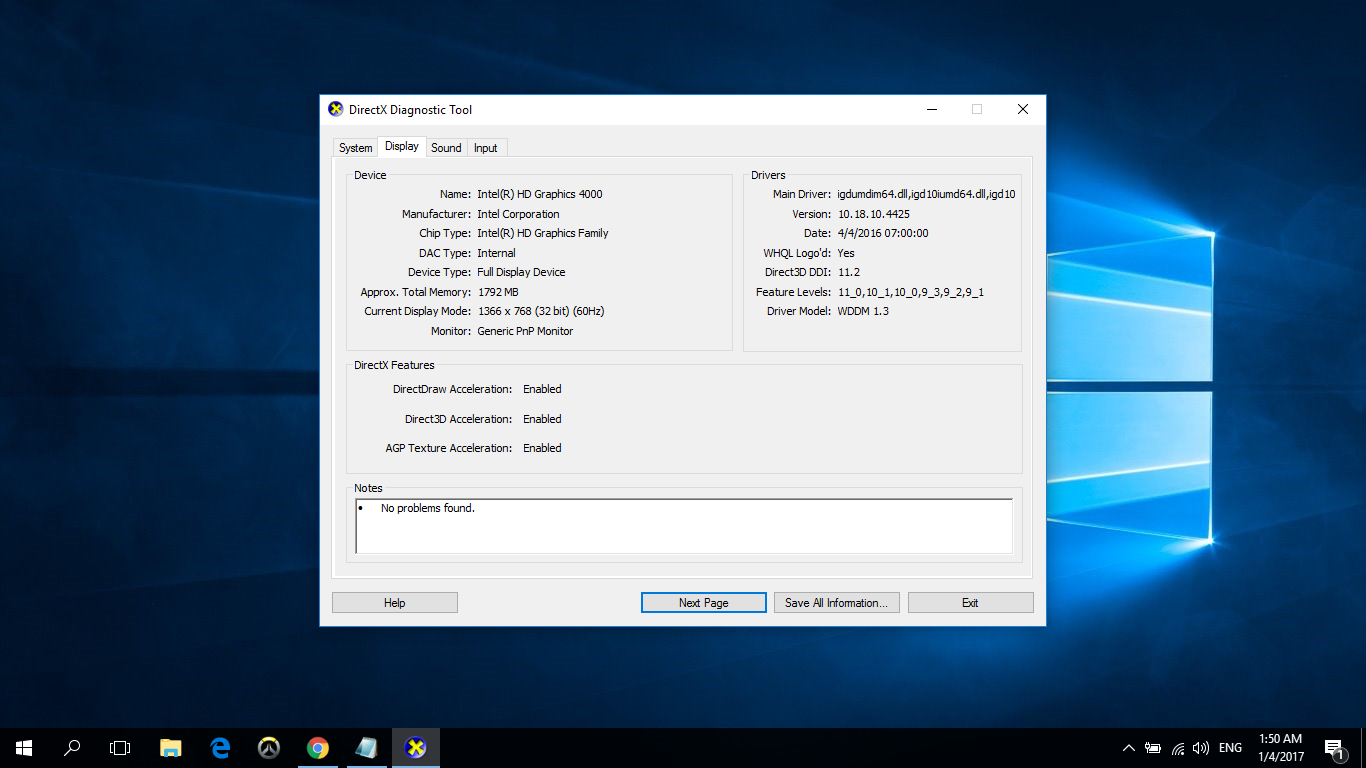Click driver model 'WDDM 1.3'
The image size is (1366, 768).
[863, 311]
